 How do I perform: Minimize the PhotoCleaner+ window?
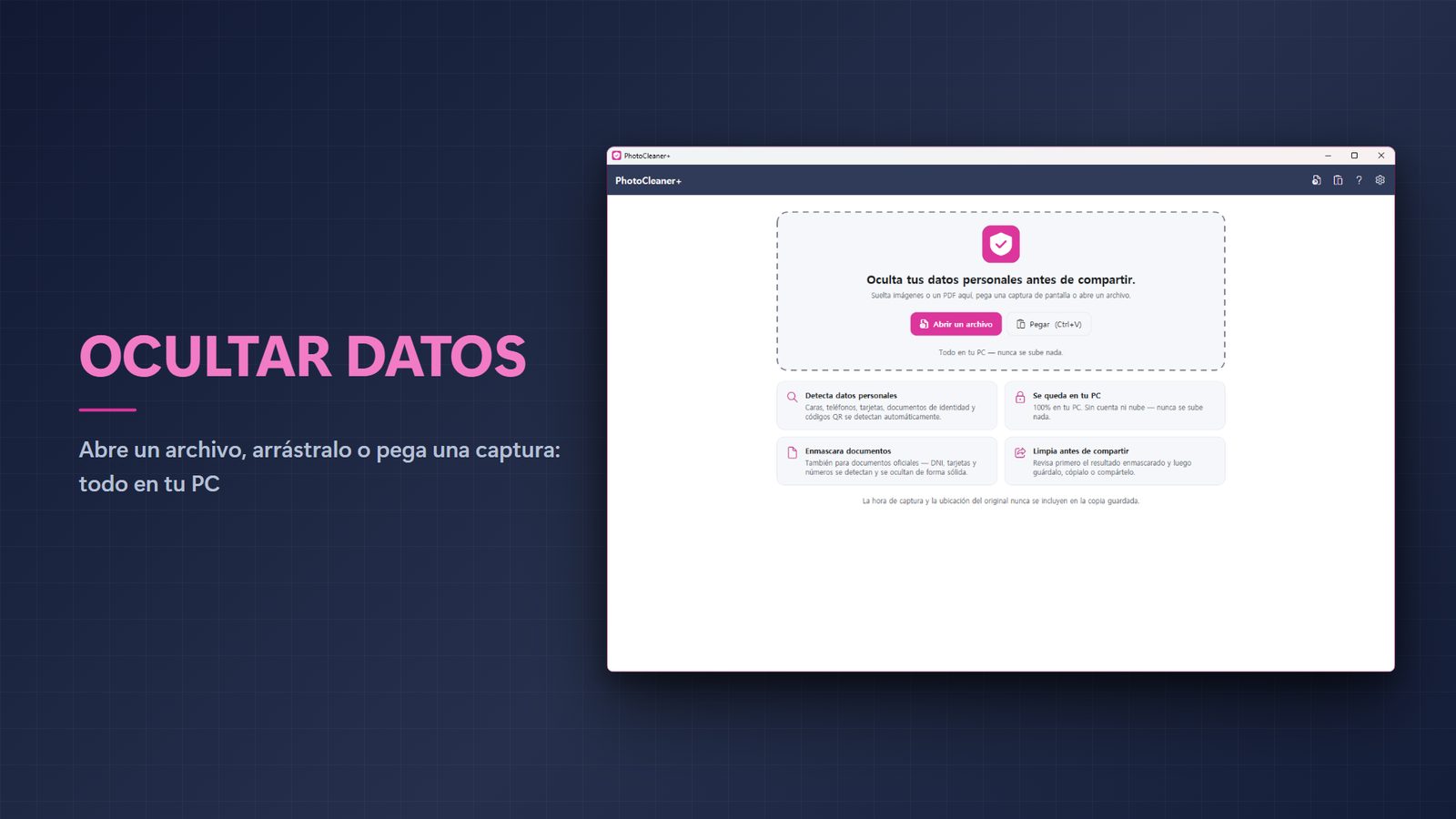pyautogui.click(x=1328, y=156)
